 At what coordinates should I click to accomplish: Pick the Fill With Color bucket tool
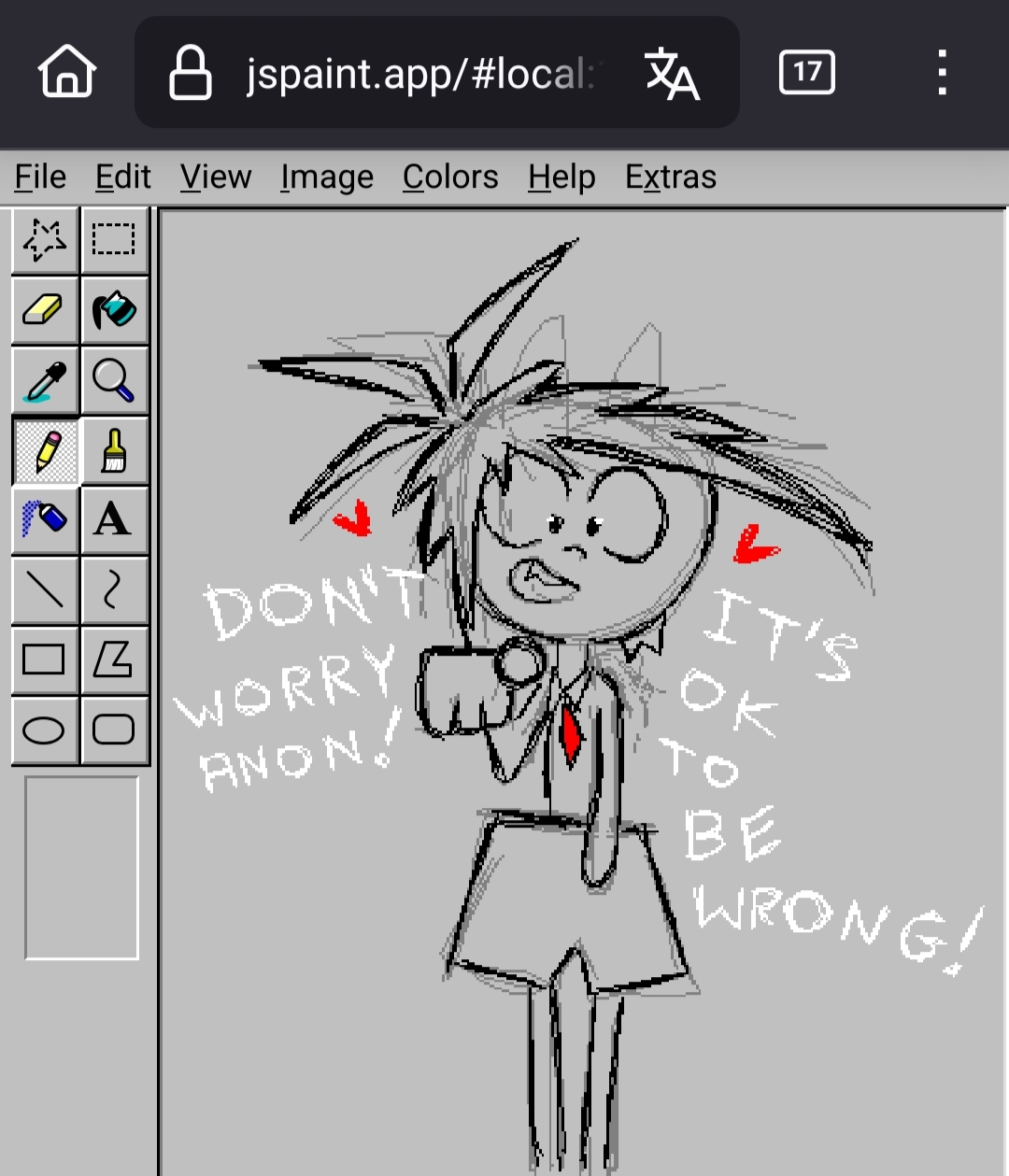[114, 310]
